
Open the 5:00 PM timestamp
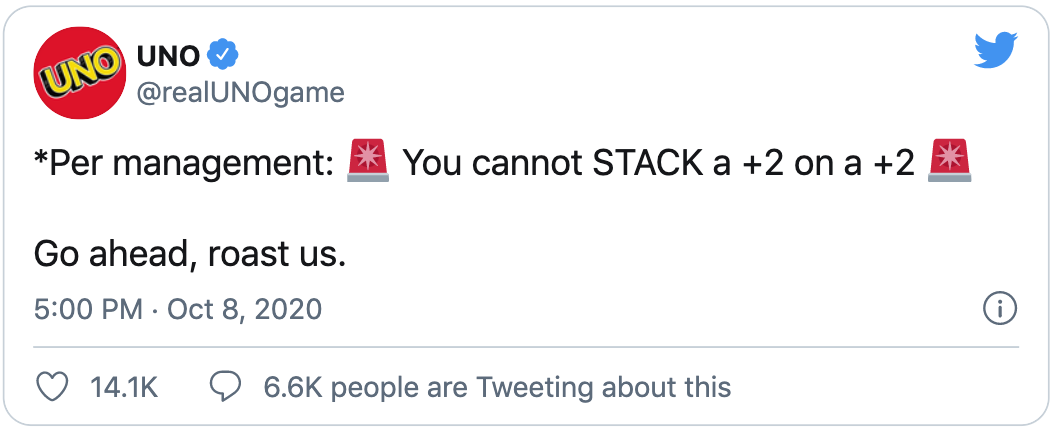[88, 310]
